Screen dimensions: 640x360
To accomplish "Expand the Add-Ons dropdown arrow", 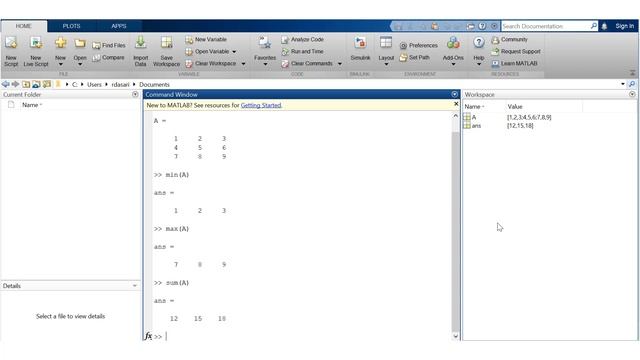I will [453, 64].
